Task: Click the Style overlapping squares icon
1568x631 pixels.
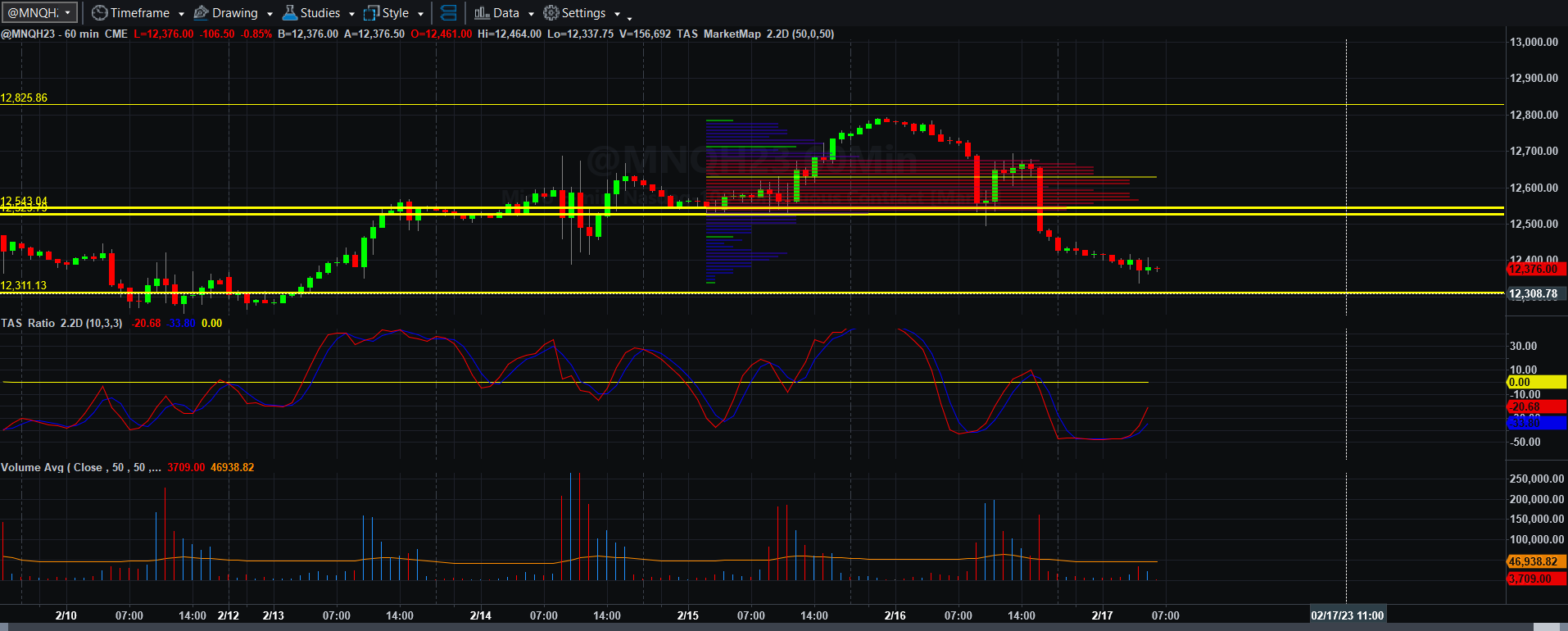Action: click(x=371, y=13)
